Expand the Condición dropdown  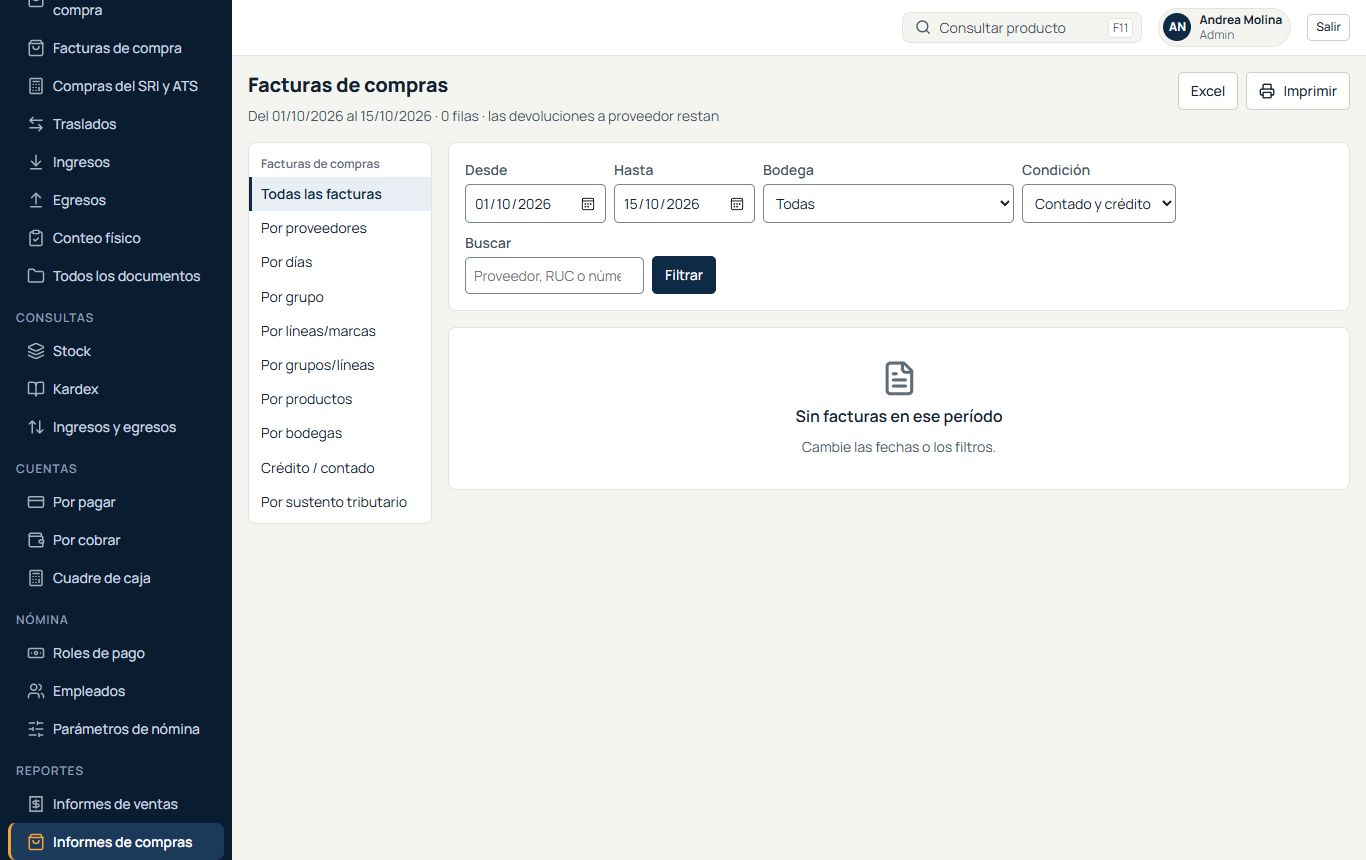tap(1099, 204)
